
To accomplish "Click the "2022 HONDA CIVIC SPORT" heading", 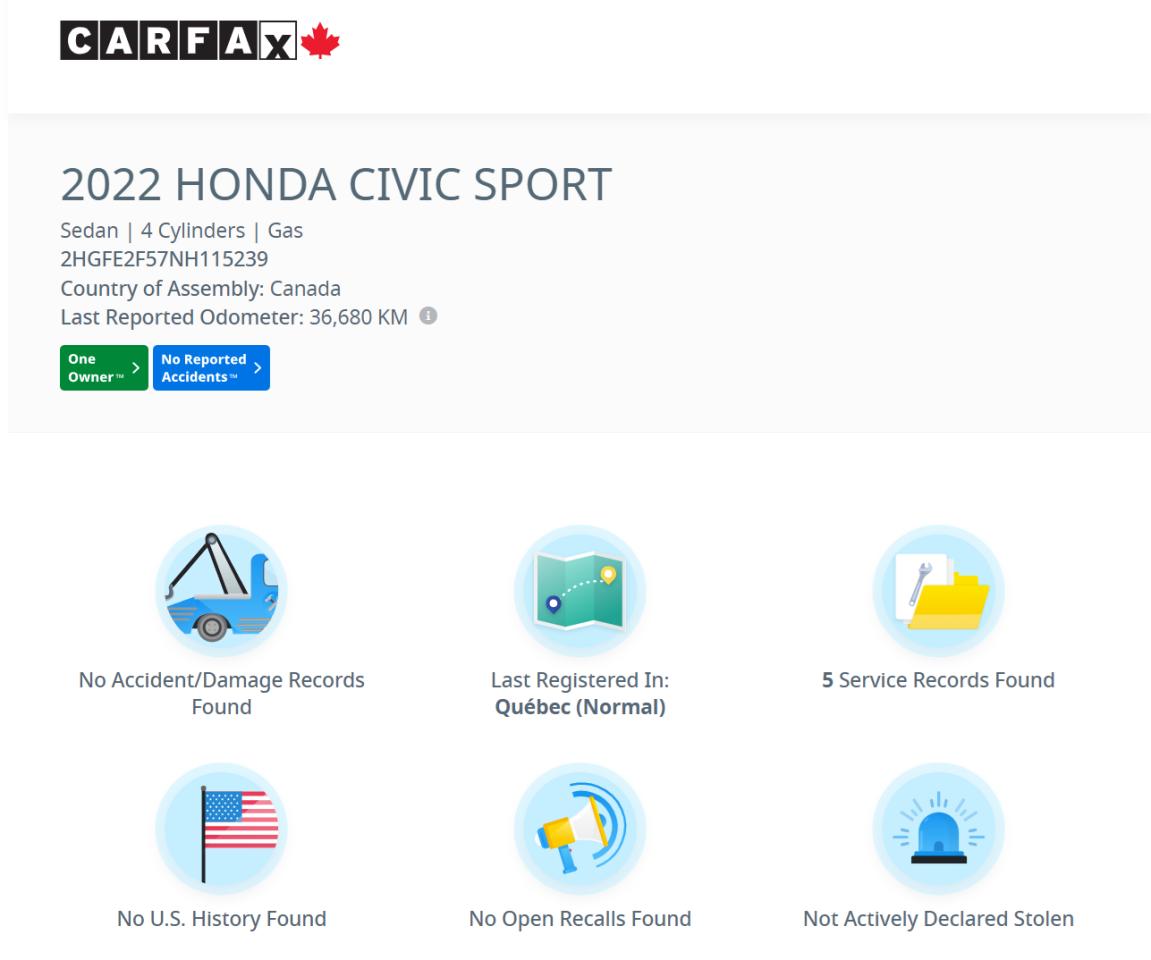I will pyautogui.click(x=336, y=184).
